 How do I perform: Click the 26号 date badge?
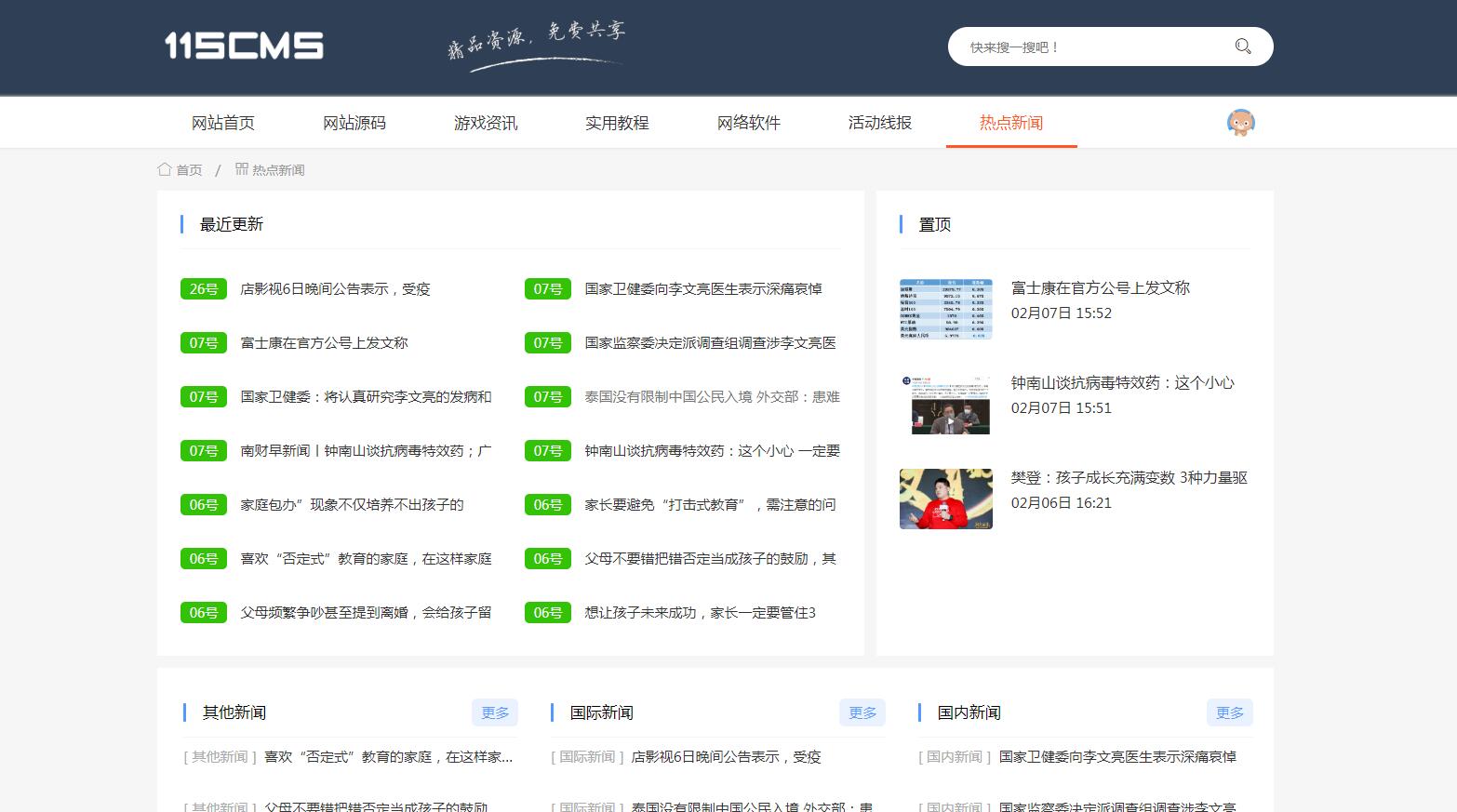204,289
